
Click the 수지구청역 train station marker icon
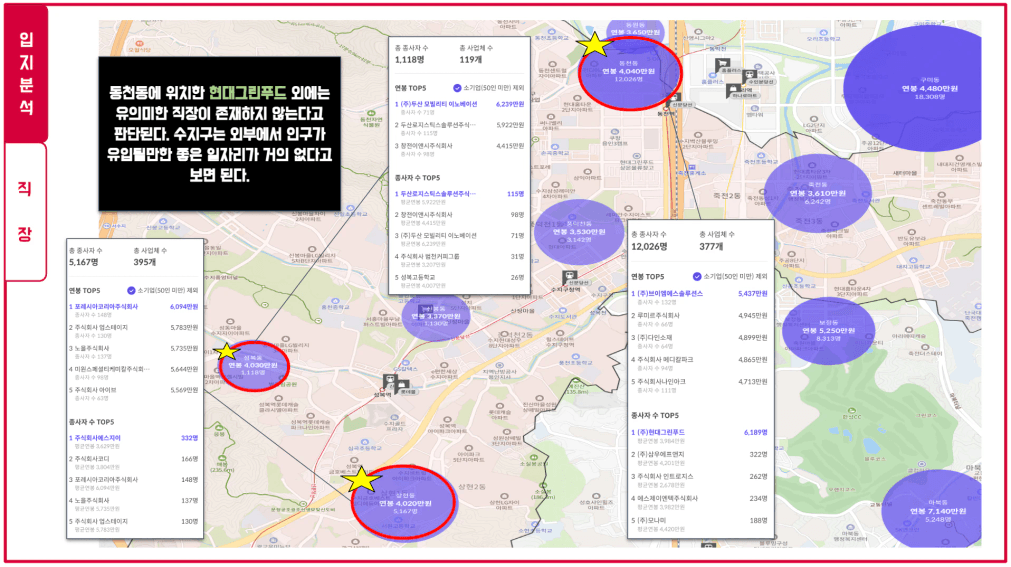[x=570, y=279]
